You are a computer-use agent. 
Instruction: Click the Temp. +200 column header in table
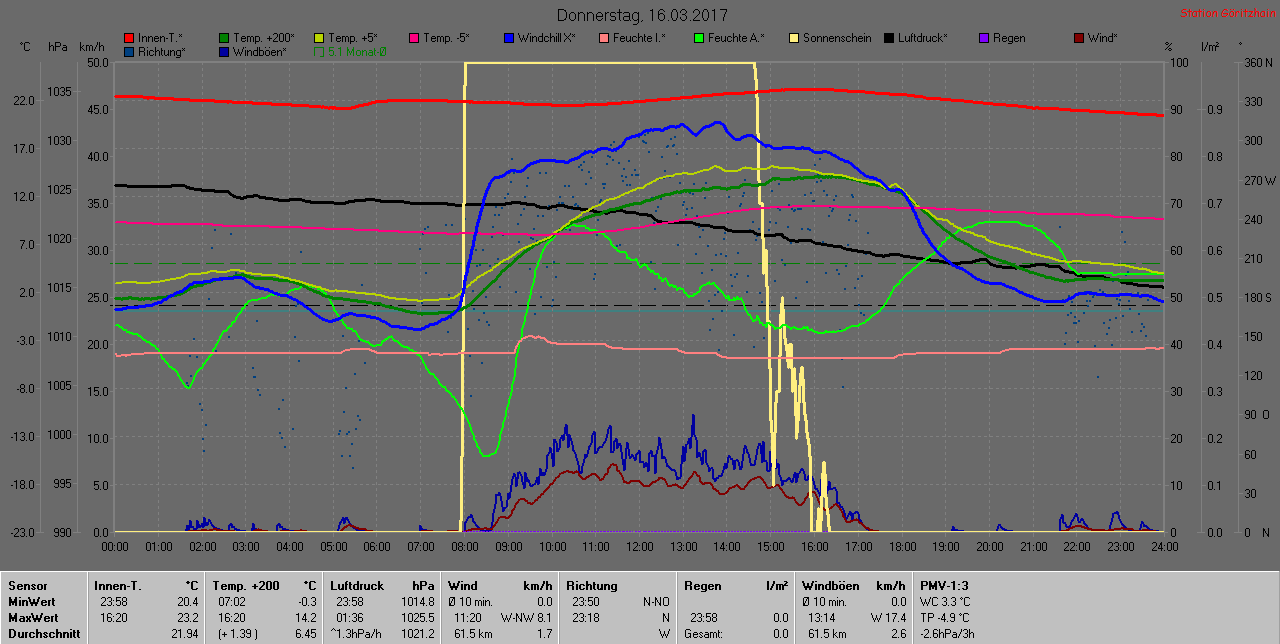(246, 586)
